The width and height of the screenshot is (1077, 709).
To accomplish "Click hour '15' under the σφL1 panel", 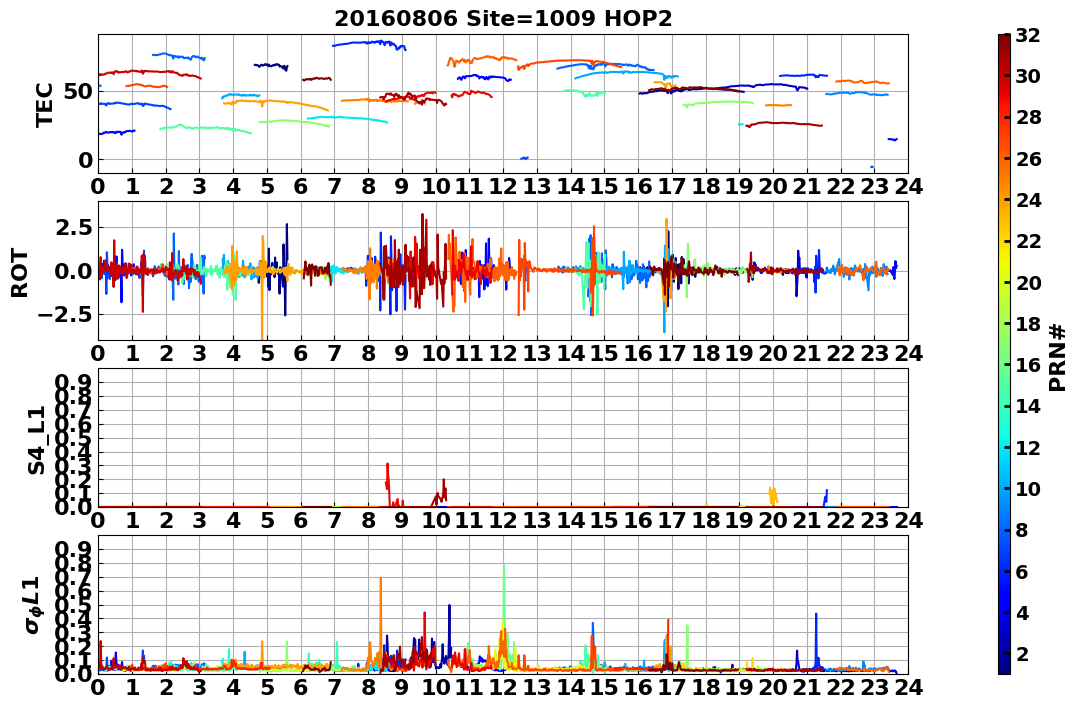I will [x=604, y=687].
